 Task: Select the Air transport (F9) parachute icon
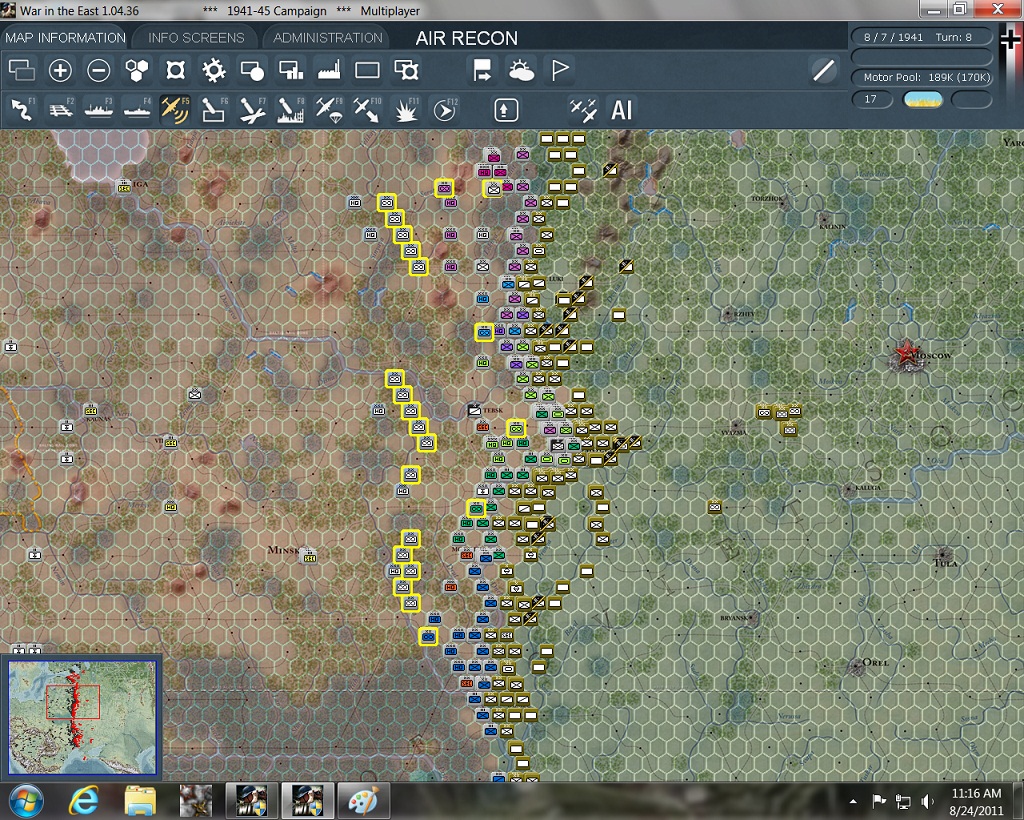click(x=329, y=110)
